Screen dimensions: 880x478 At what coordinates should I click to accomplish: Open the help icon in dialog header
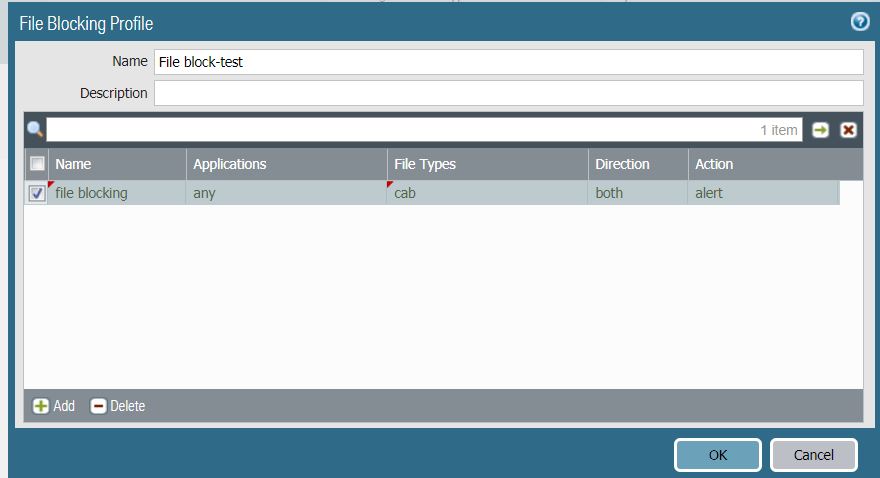859,22
